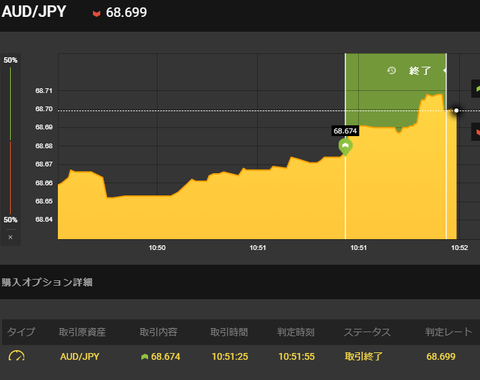The image size is (480, 380).
Task: Click the 10:50 time axis label
Action: tap(157, 248)
